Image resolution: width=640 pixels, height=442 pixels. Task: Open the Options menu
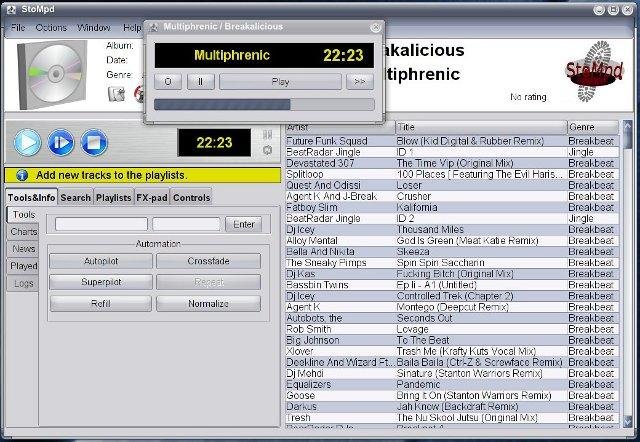(x=51, y=28)
